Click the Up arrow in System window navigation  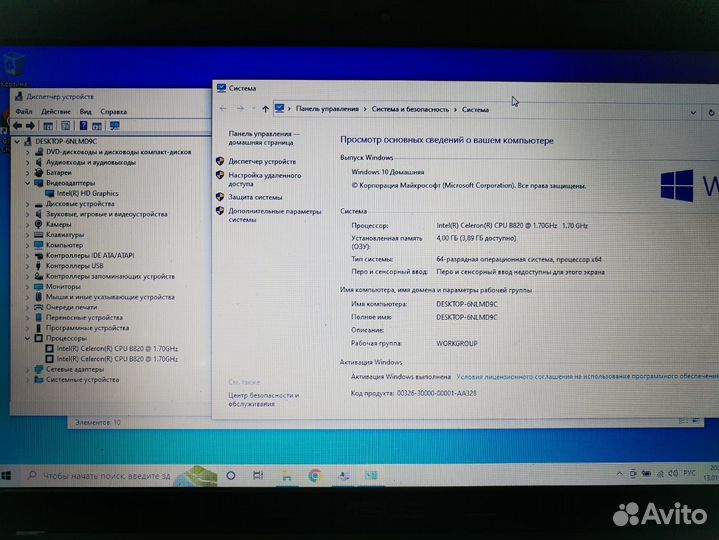(x=264, y=108)
